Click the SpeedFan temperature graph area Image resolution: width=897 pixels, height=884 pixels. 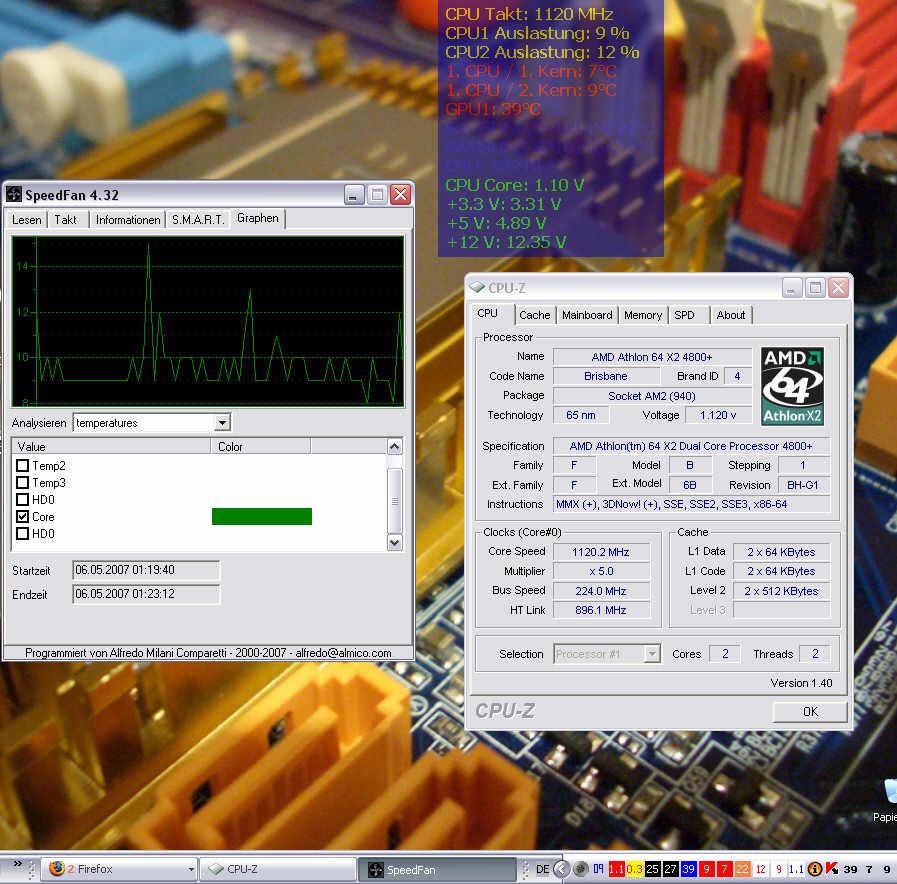208,321
